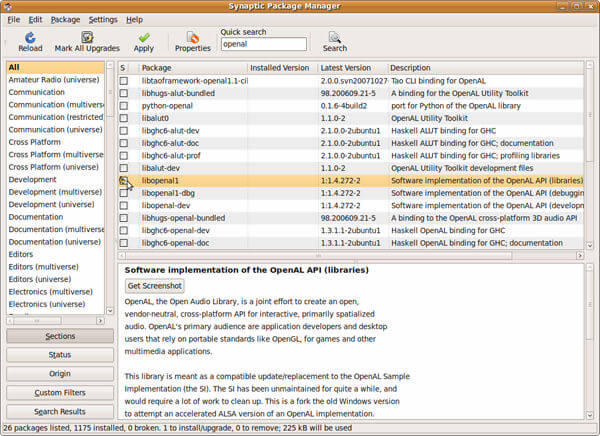Focus the Quick search input field
The image size is (600, 436).
tap(264, 44)
